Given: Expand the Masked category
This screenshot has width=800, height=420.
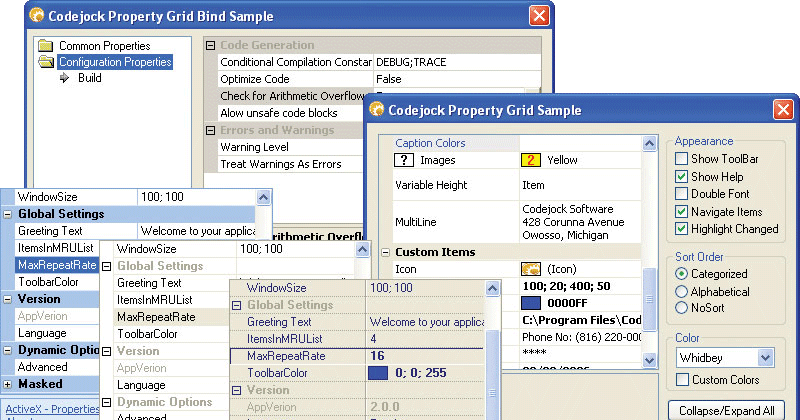Looking at the screenshot, I should click(8, 384).
